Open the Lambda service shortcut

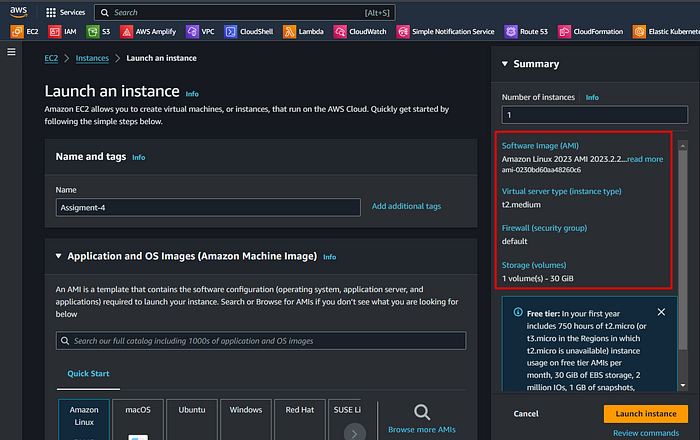pyautogui.click(x=303, y=32)
